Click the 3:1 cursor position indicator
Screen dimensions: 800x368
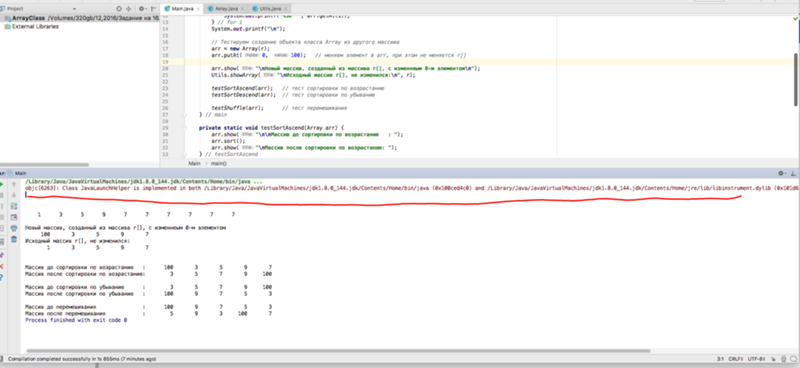(x=720, y=359)
